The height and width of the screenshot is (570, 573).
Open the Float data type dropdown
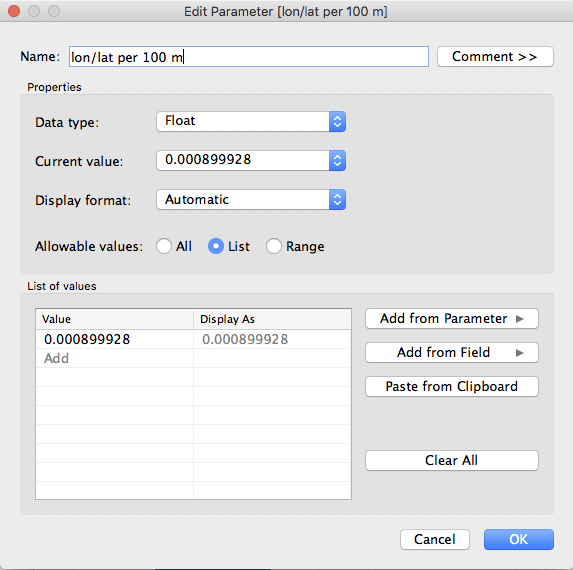251,122
